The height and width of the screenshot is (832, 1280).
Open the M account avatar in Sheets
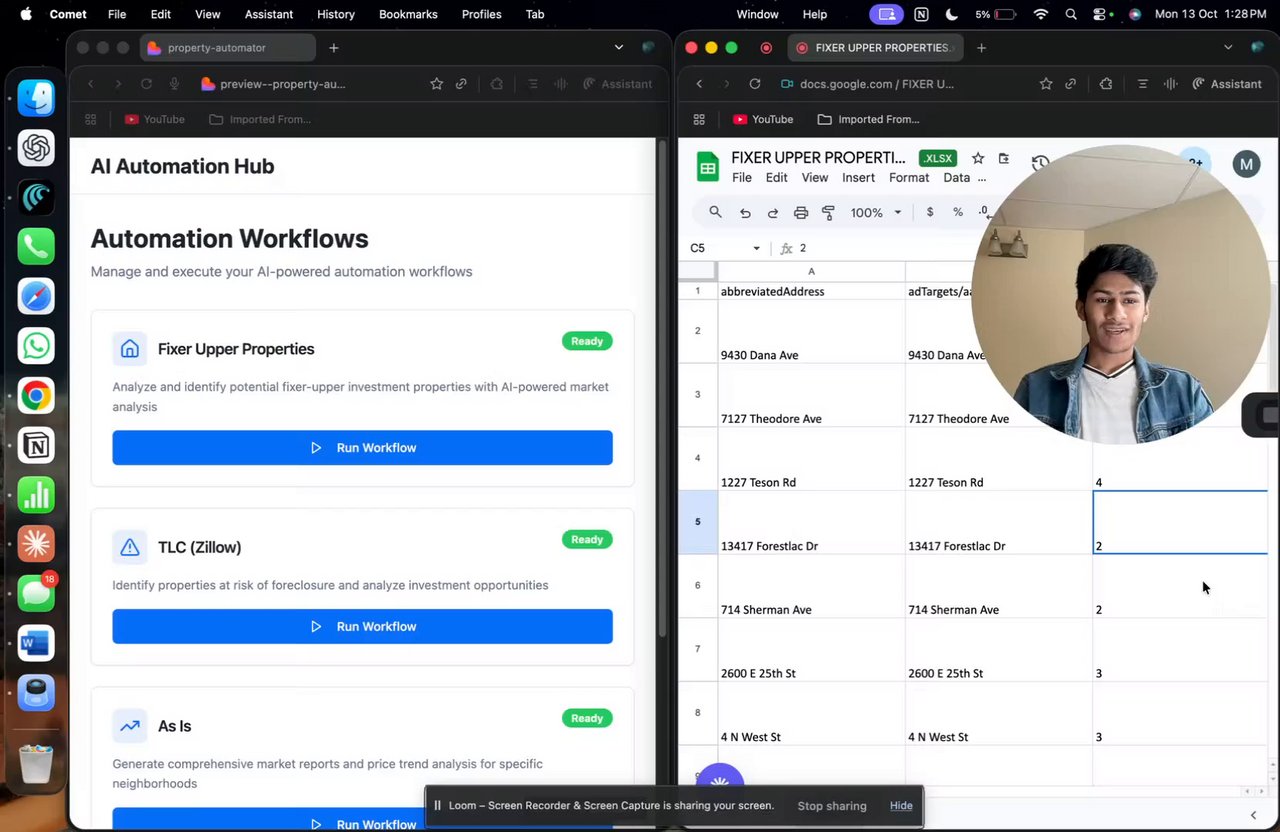[1246, 164]
